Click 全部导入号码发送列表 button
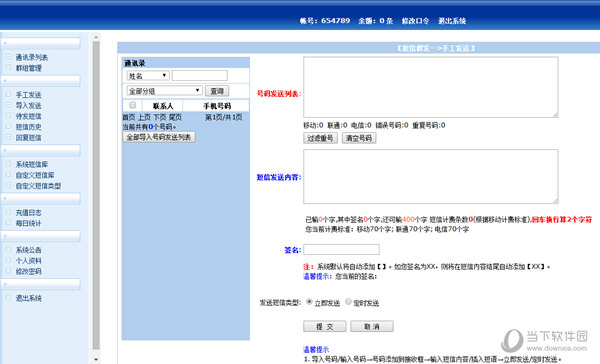 pyautogui.click(x=159, y=137)
